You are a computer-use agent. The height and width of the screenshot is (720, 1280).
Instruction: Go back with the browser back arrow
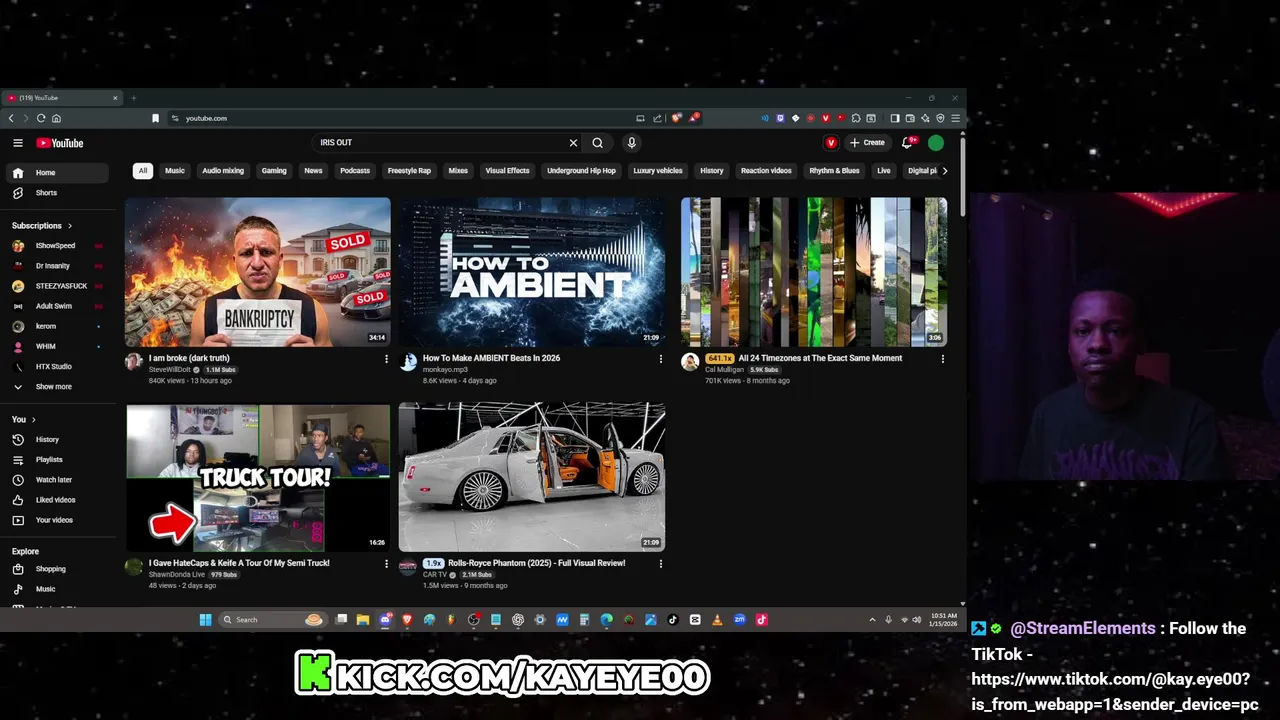11,118
